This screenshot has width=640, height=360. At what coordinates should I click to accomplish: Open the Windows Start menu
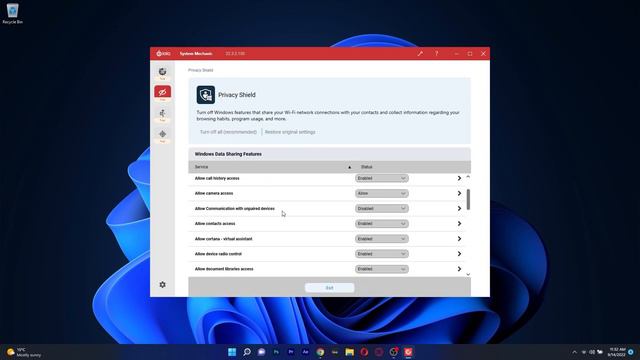(x=232, y=352)
